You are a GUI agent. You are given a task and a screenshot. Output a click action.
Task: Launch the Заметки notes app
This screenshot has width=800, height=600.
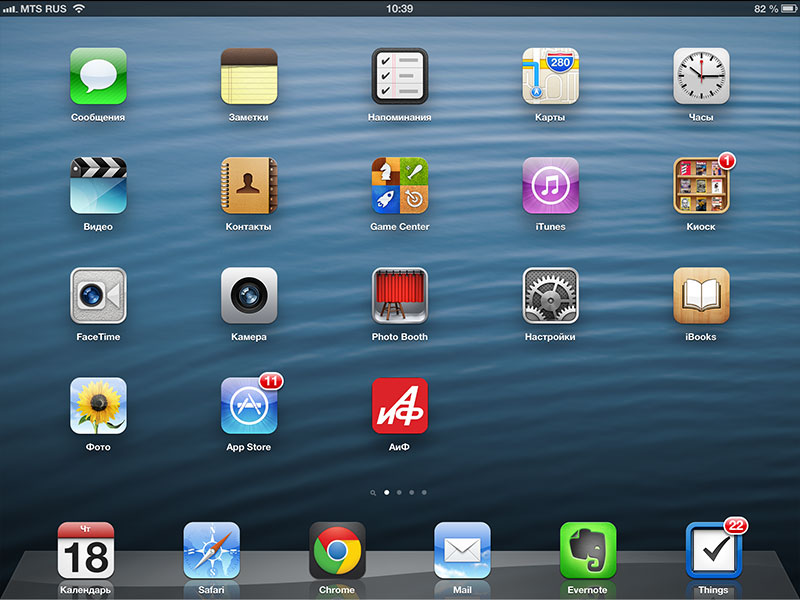pos(249,77)
